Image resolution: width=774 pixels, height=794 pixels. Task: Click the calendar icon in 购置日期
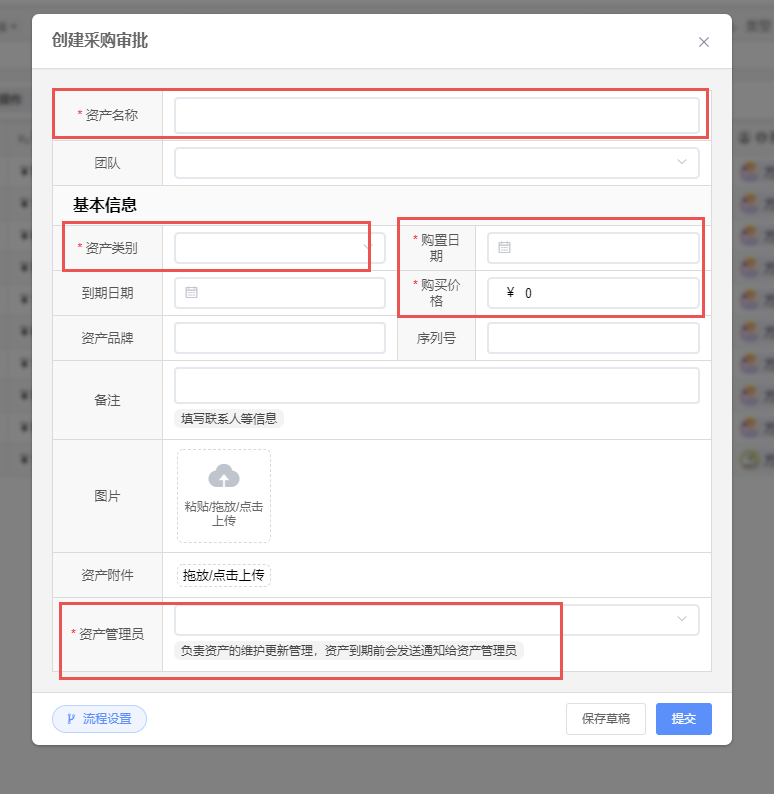[504, 248]
